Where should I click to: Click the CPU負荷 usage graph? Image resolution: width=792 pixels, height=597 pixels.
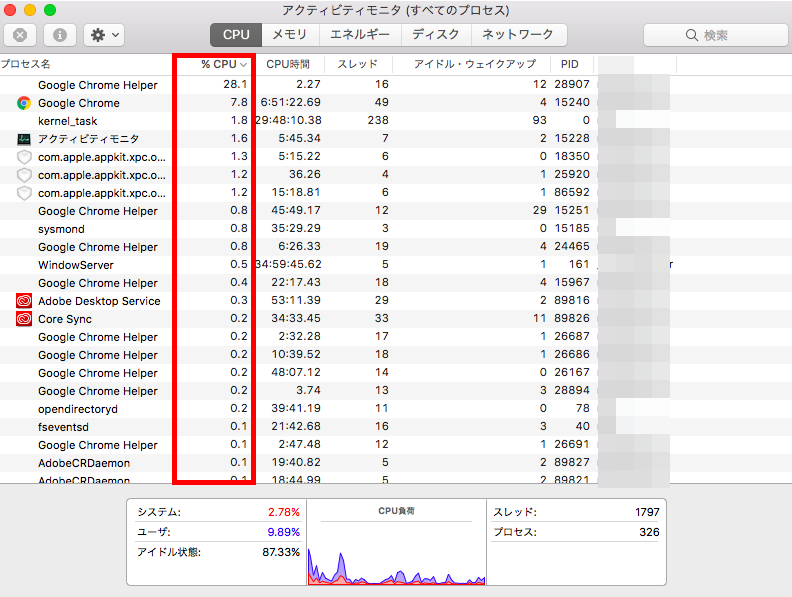point(396,550)
